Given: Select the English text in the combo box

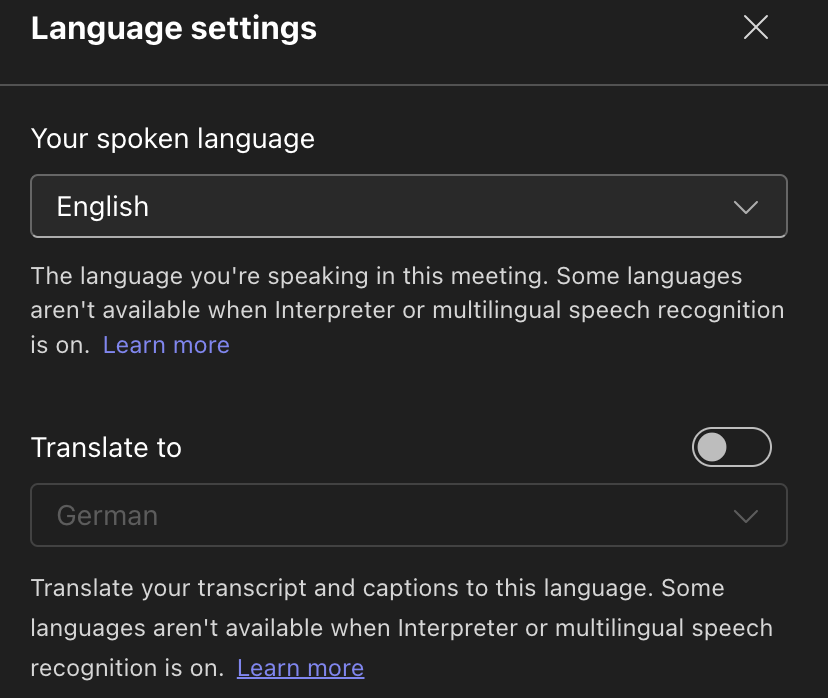Looking at the screenshot, I should point(103,207).
